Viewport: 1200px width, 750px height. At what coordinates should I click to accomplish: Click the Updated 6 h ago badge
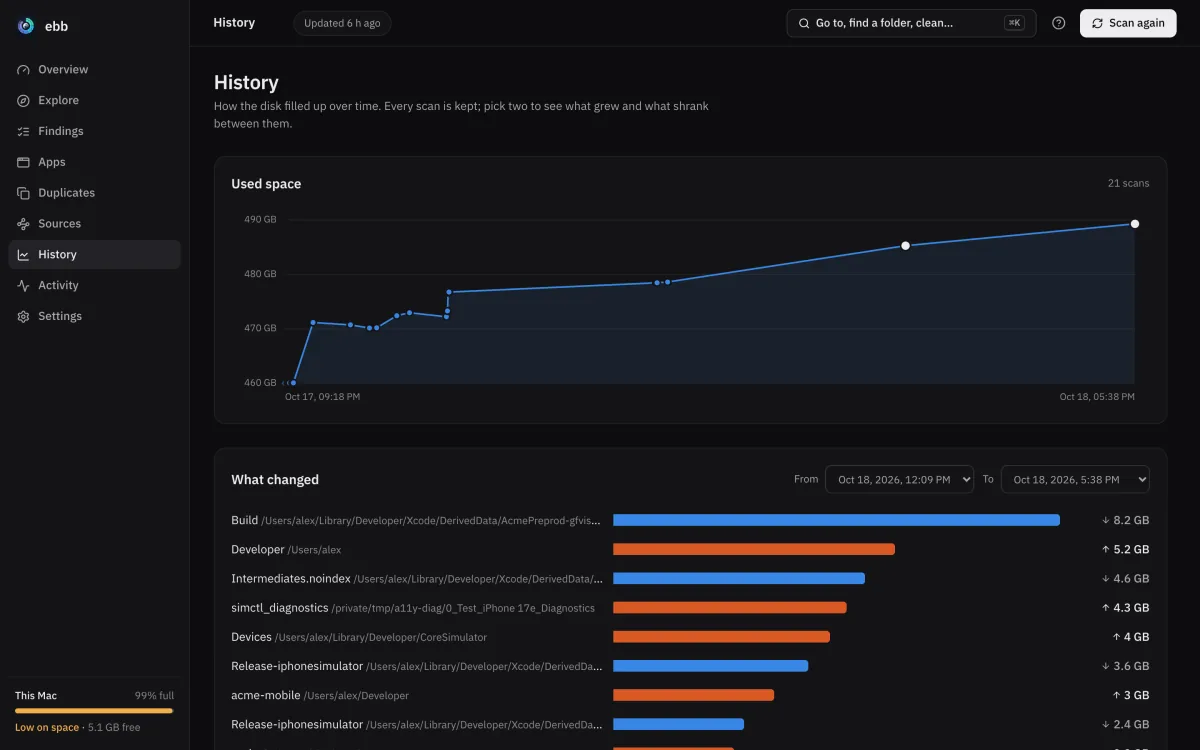coord(342,23)
